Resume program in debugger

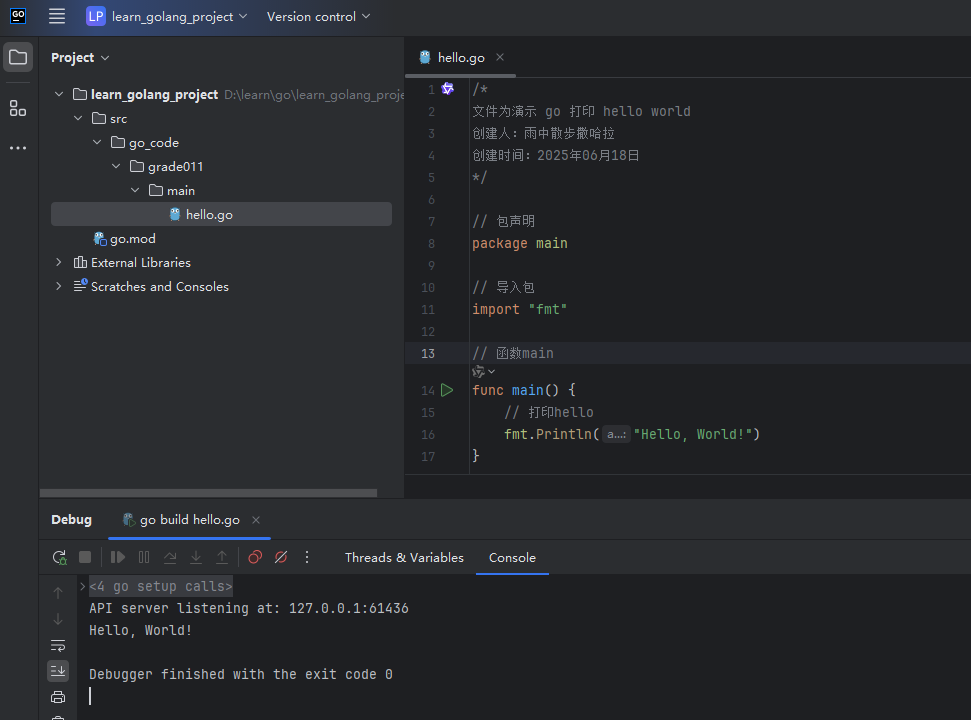[118, 557]
